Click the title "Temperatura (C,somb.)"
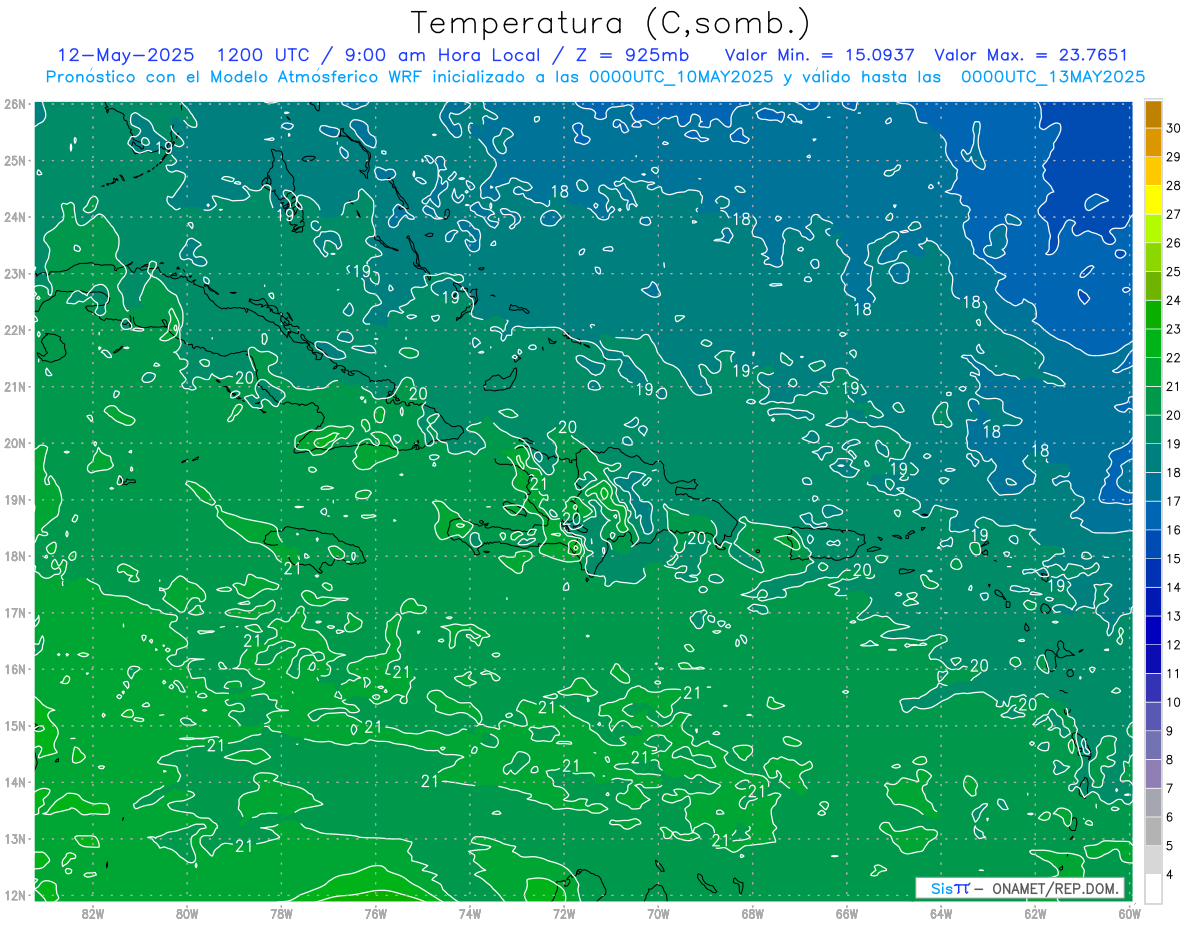Image resolution: width=1200 pixels, height=927 pixels. (610, 24)
